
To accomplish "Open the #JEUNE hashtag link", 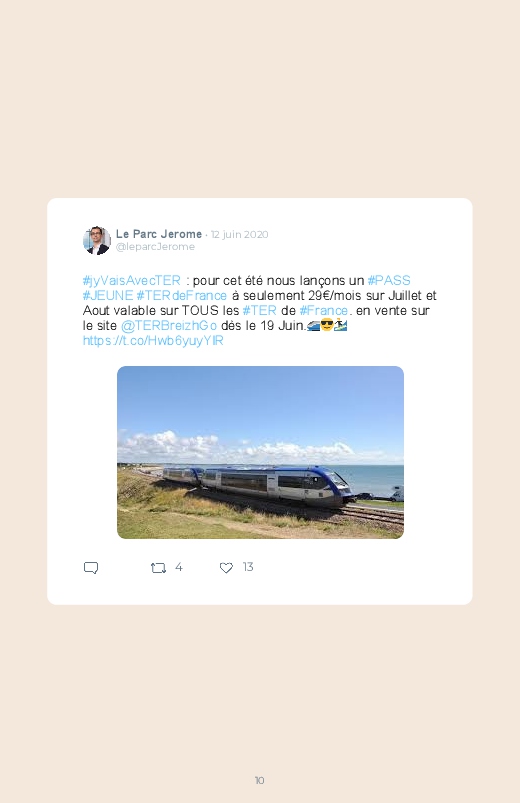I will pos(108,295).
